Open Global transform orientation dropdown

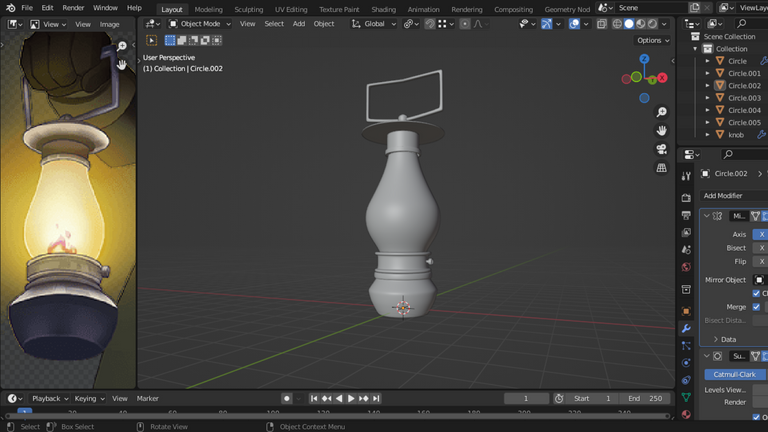tap(374, 24)
